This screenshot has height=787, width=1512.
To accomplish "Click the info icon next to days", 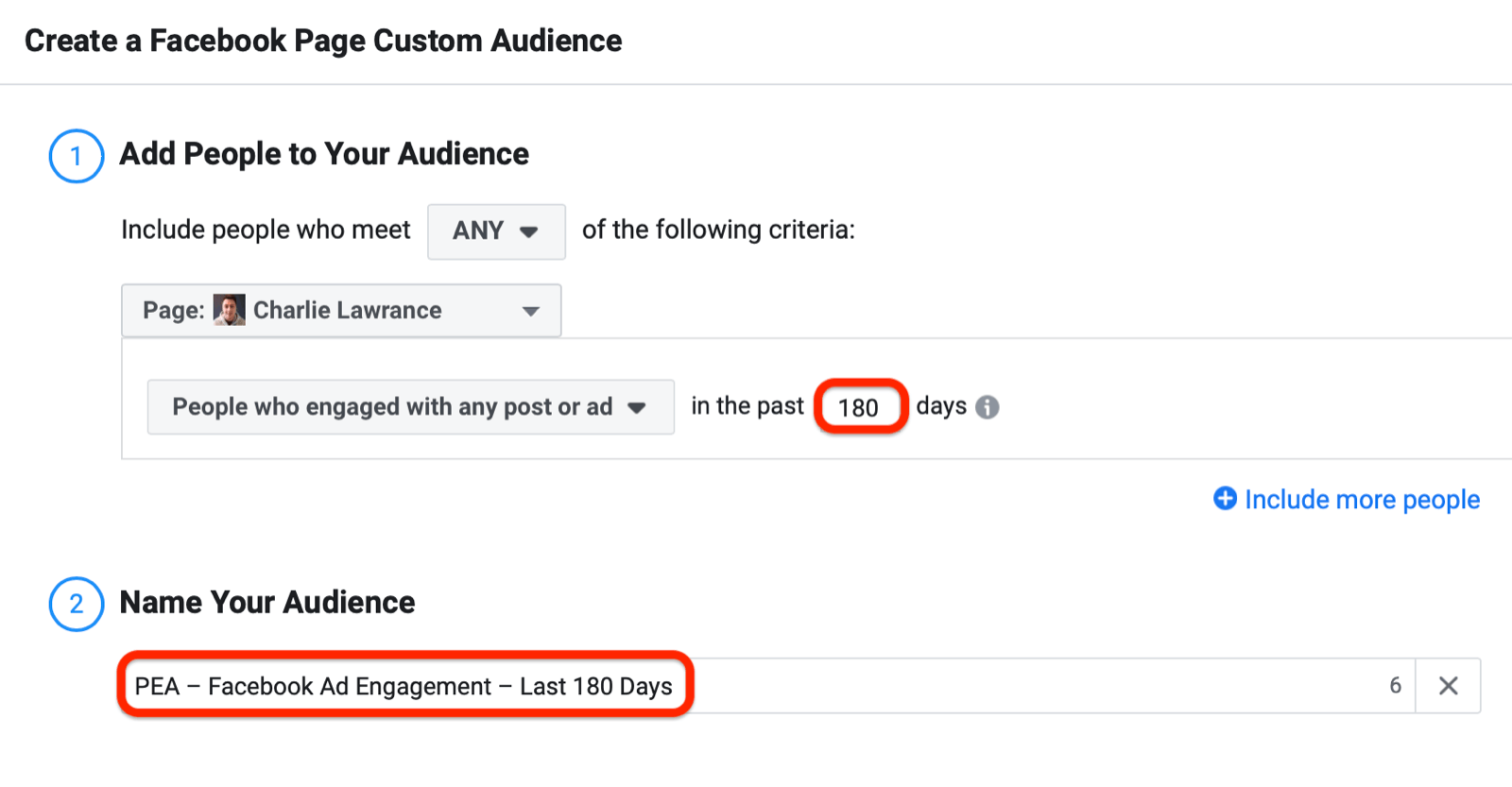I will point(987,407).
